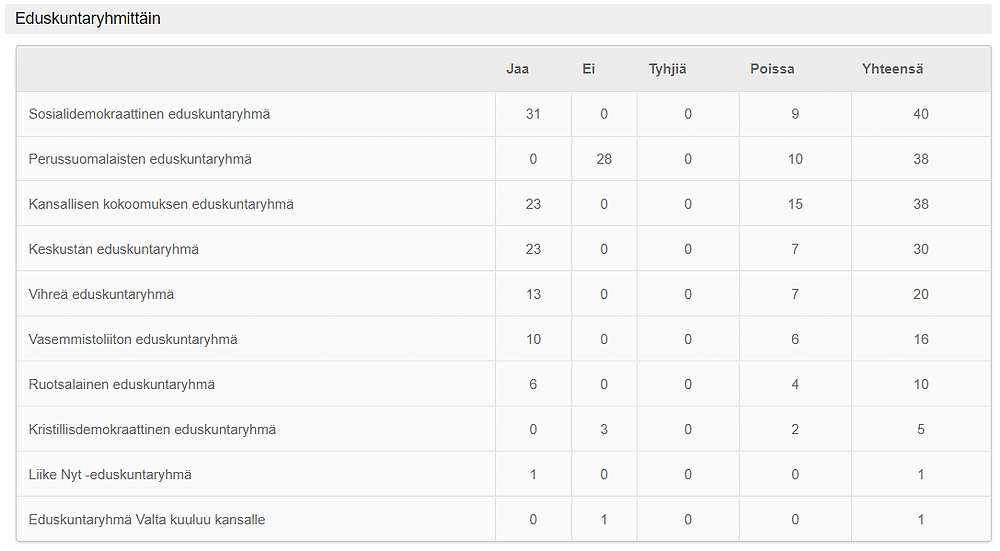The image size is (1000, 551).
Task: Click the Poissa column header
Action: point(772,69)
